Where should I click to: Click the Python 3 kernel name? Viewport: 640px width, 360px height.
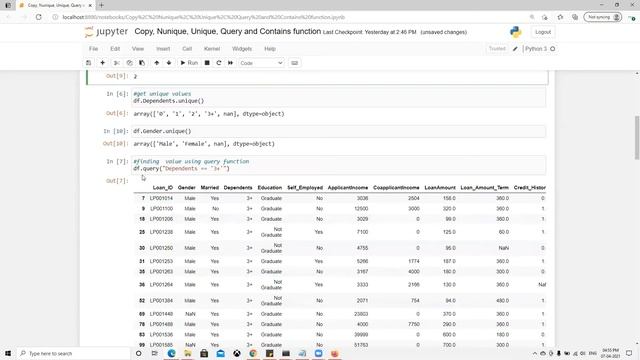pos(536,49)
